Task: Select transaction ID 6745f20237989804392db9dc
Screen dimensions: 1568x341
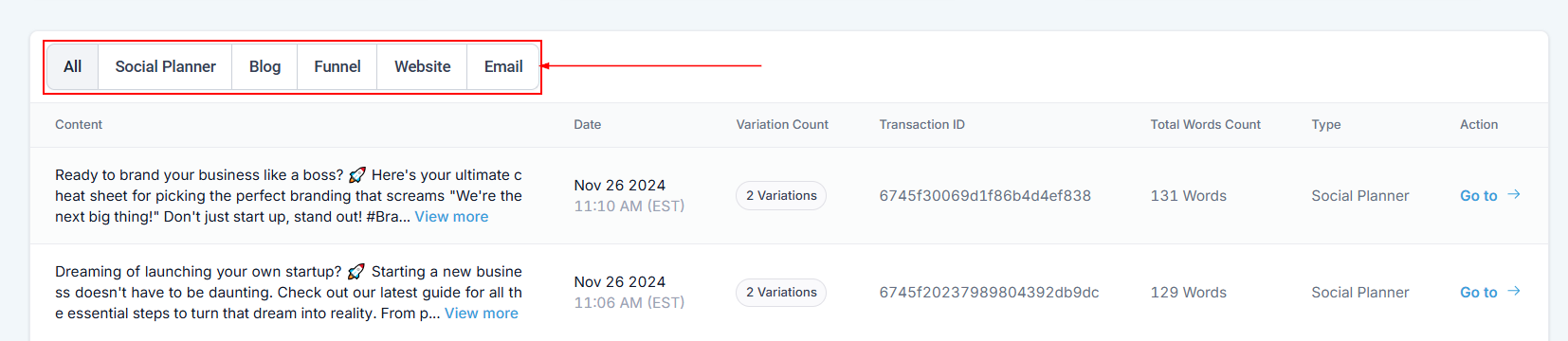Action: (989, 293)
